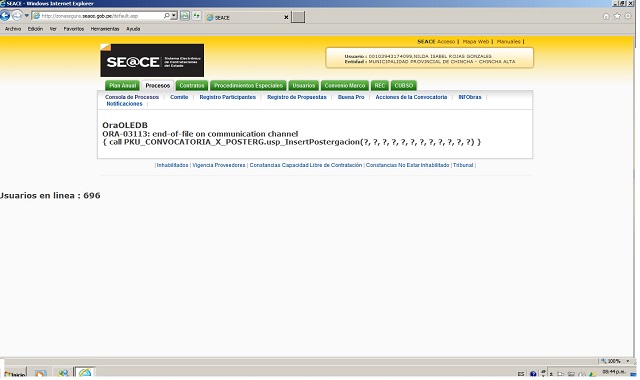Open the Mapa Web link
Image resolution: width=640 pixels, height=380 pixels.
point(476,42)
